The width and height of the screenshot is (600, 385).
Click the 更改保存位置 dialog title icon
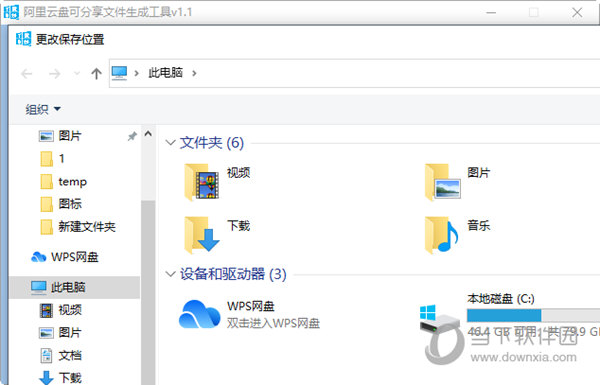[x=23, y=39]
